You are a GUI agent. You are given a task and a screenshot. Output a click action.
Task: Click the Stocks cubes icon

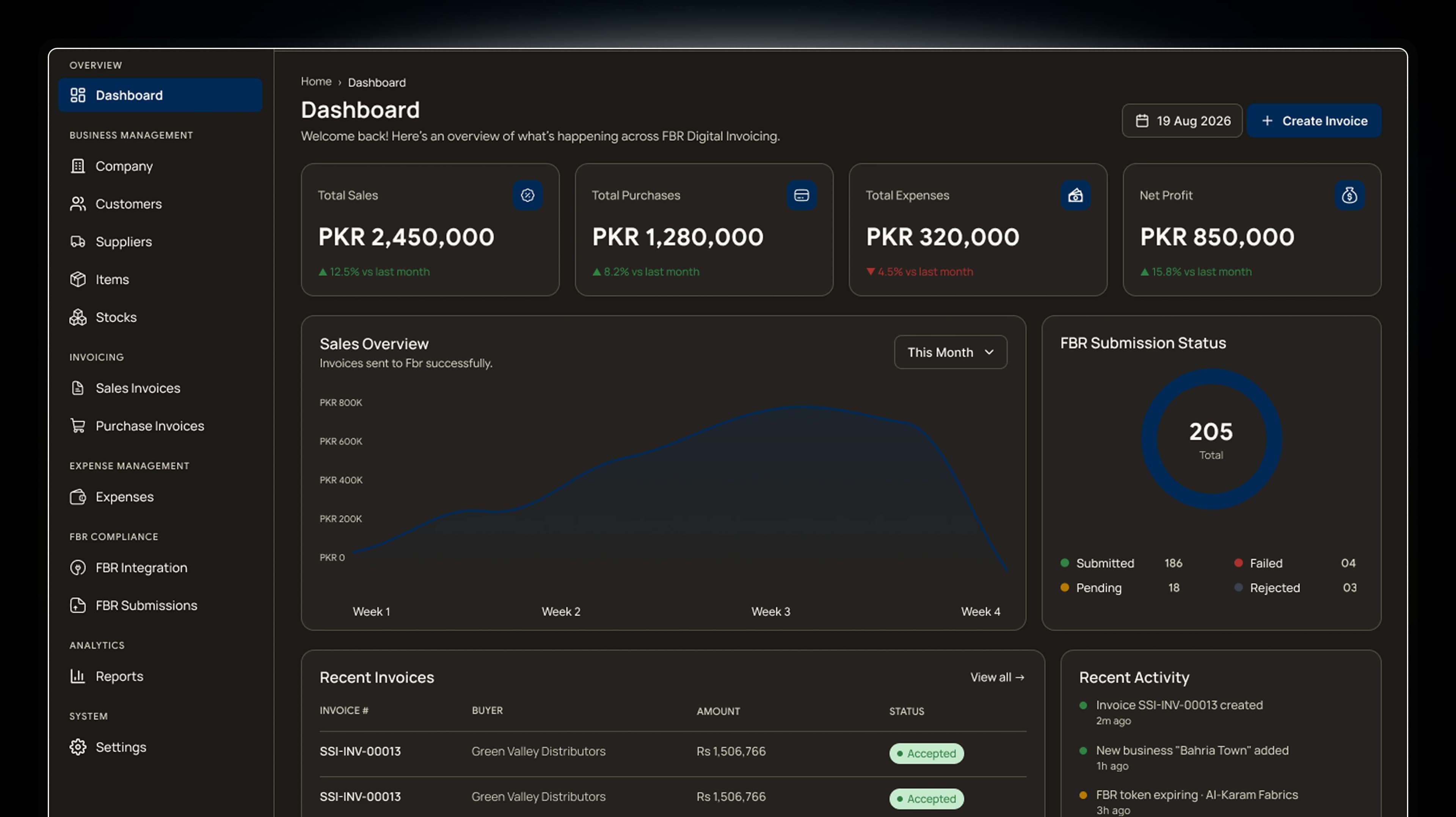pos(77,317)
